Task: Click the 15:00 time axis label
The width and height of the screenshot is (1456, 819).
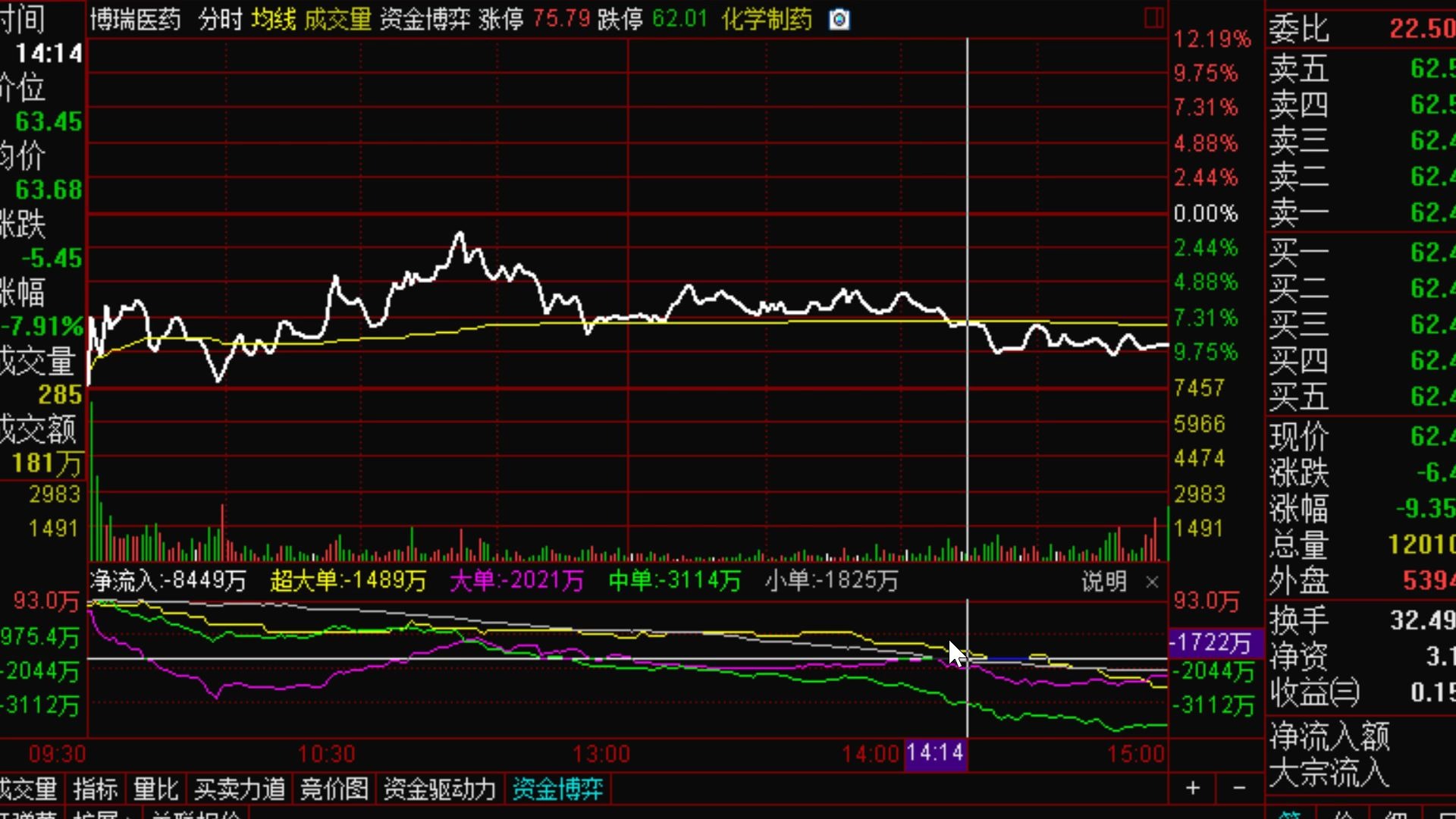Action: pyautogui.click(x=1135, y=755)
